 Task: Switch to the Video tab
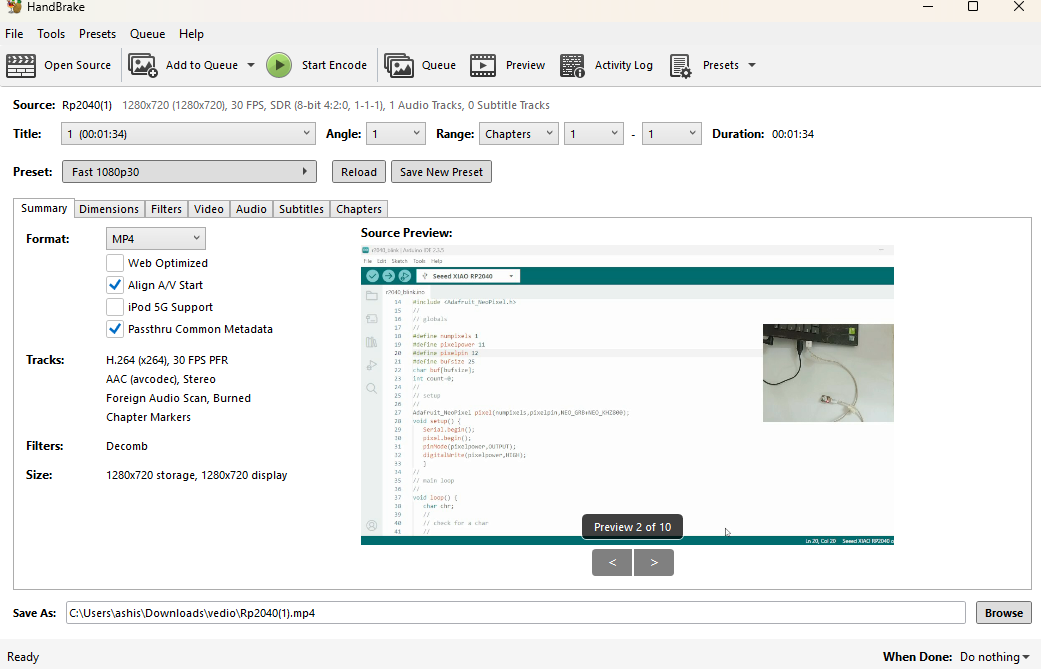coord(208,209)
